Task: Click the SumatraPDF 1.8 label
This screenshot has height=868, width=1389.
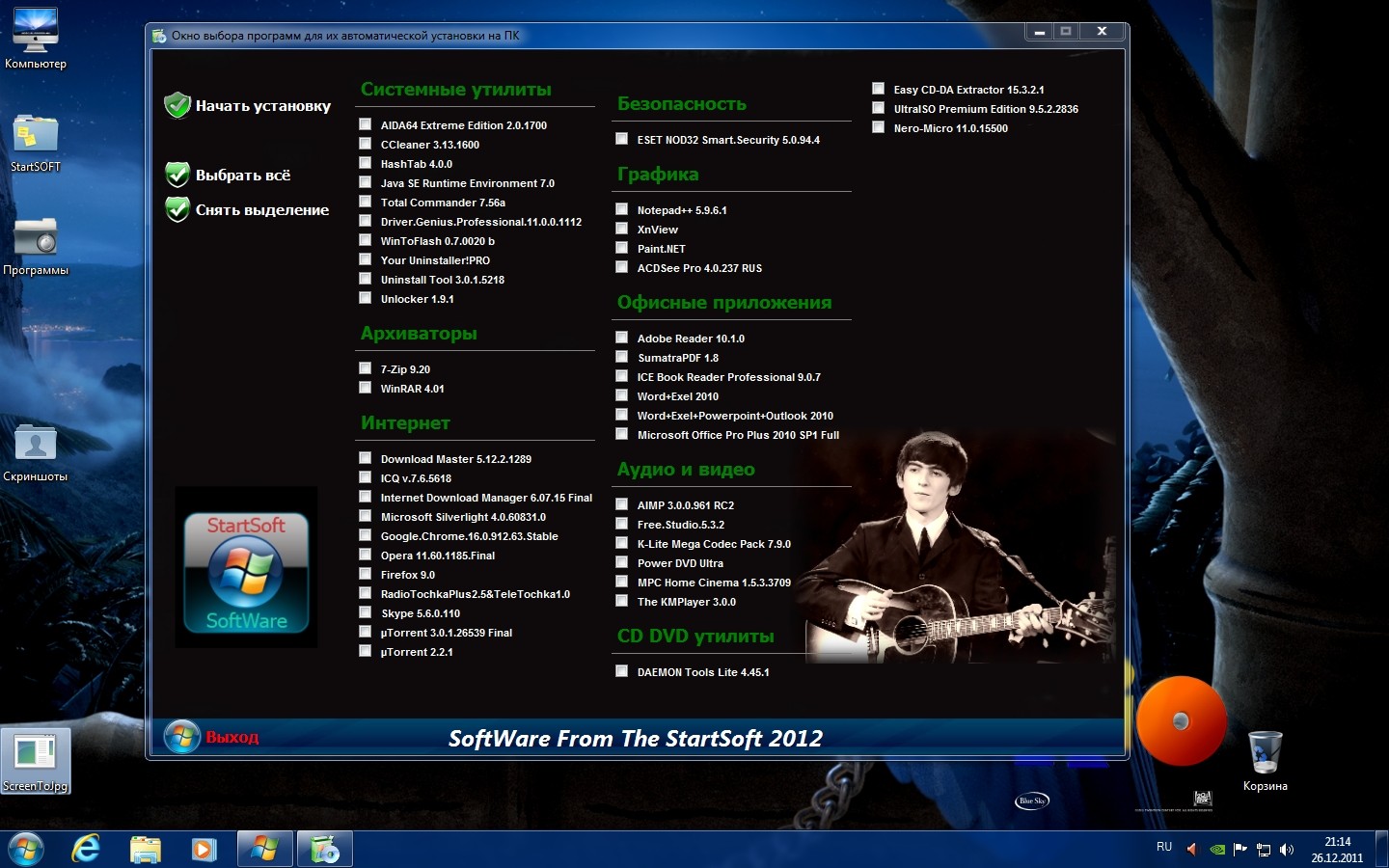Action: (678, 358)
